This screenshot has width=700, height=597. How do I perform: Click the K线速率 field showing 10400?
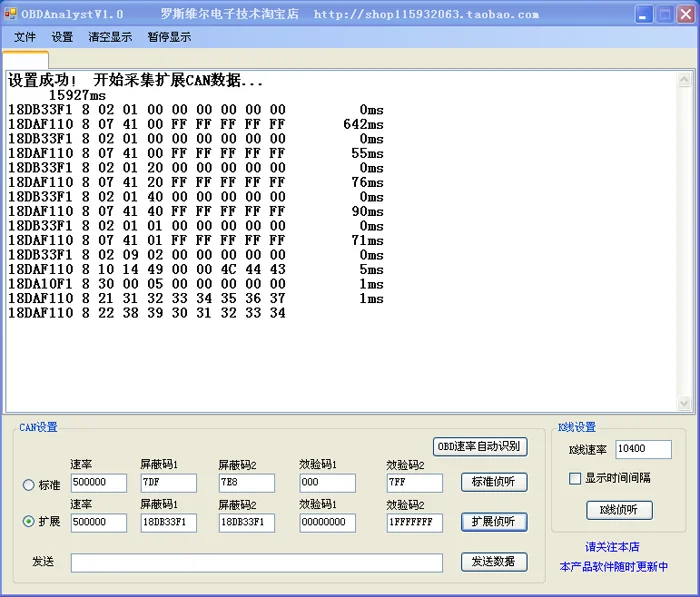643,449
